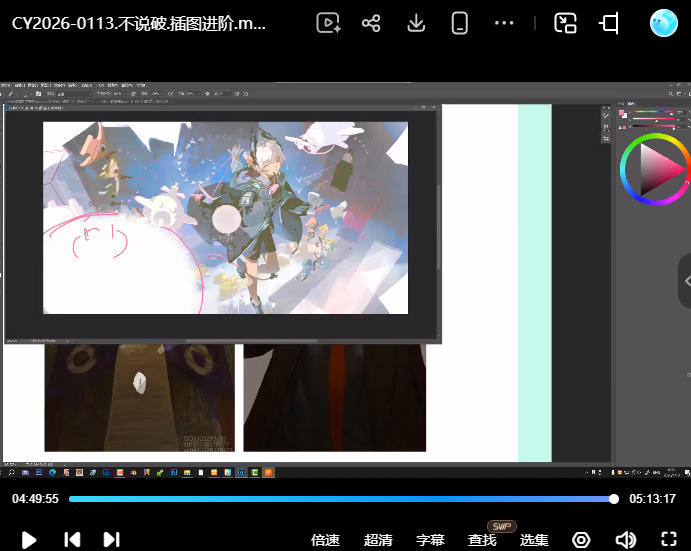Click the color wheel in the recorded painting app
Screen dimensions: 691x551
coord(655,169)
